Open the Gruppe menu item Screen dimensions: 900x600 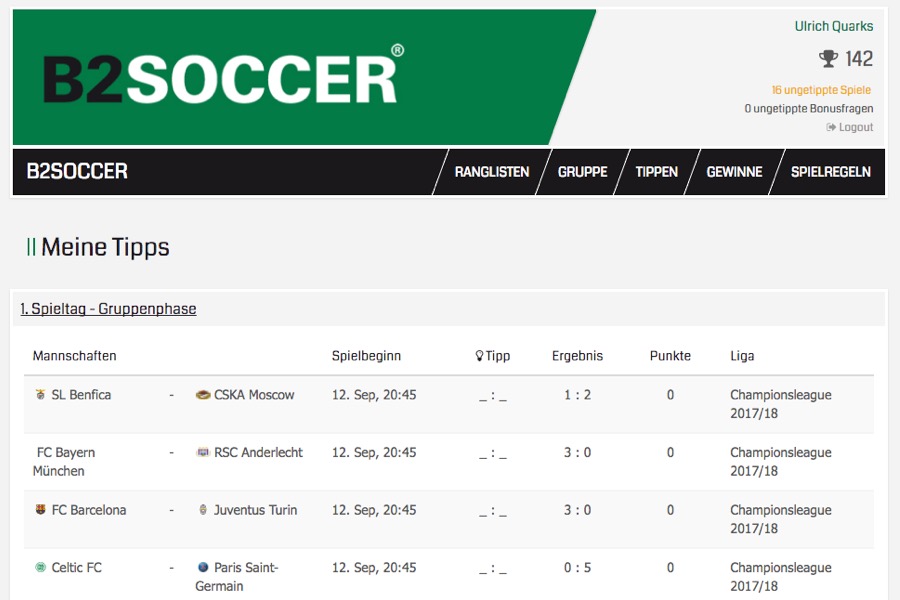click(583, 172)
